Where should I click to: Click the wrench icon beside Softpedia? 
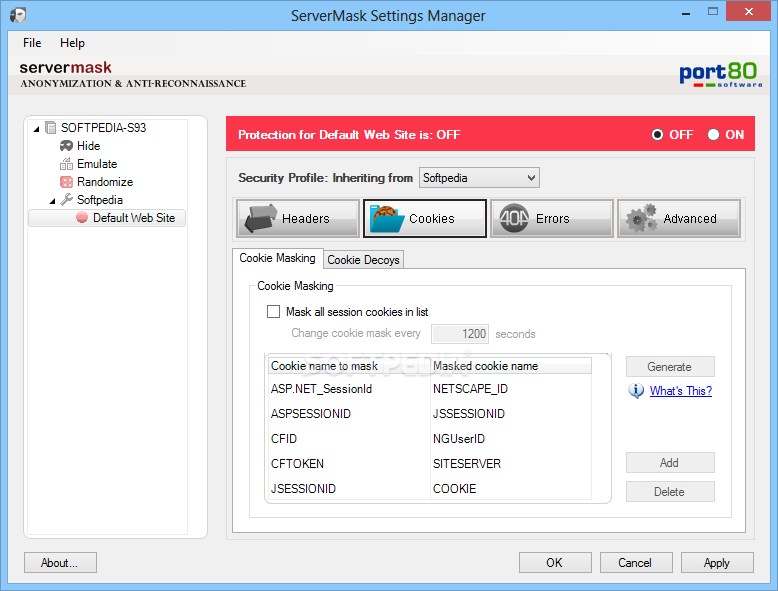click(66, 199)
